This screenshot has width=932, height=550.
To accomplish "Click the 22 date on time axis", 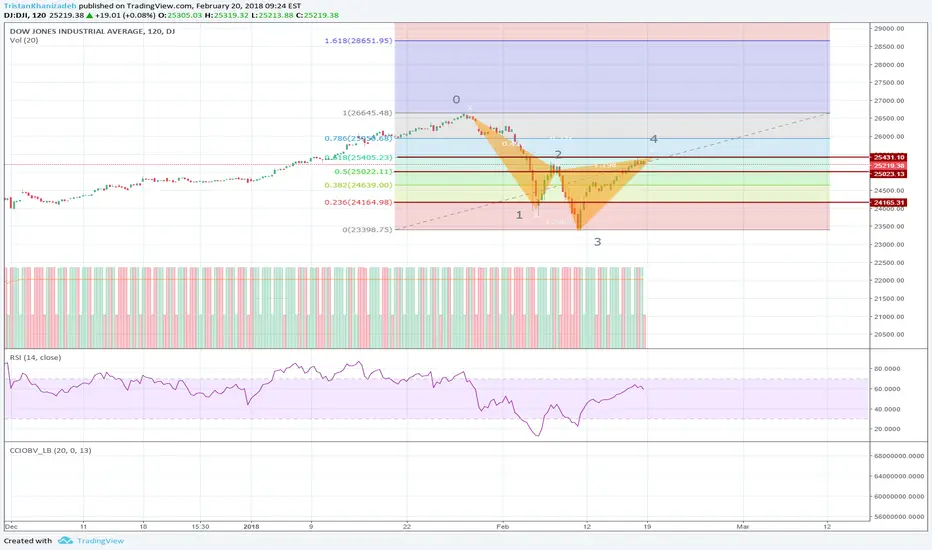I will pyautogui.click(x=407, y=526).
